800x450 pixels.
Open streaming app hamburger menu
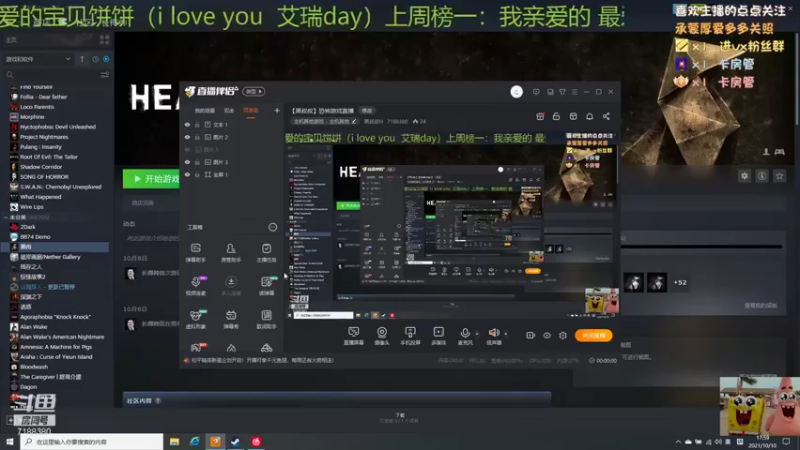click(x=574, y=92)
